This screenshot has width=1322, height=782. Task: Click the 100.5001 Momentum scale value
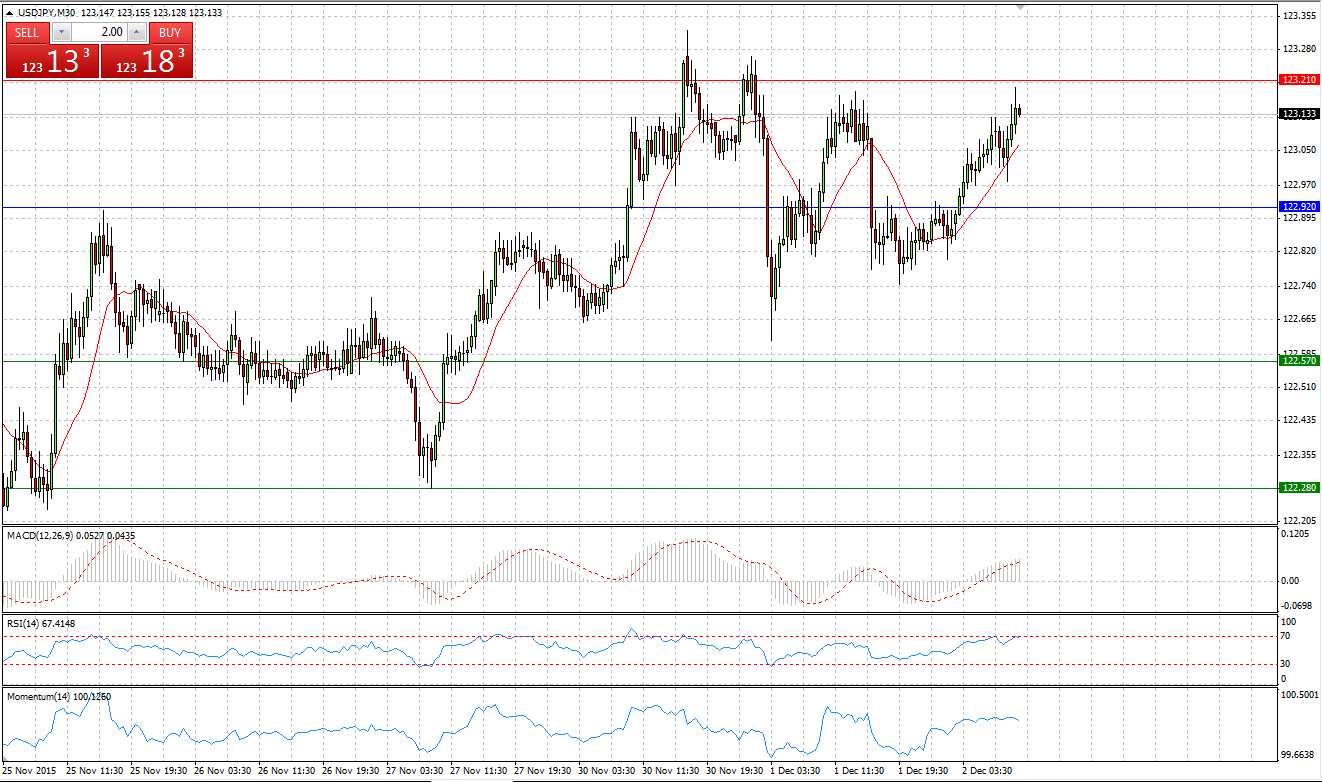(x=1300, y=694)
